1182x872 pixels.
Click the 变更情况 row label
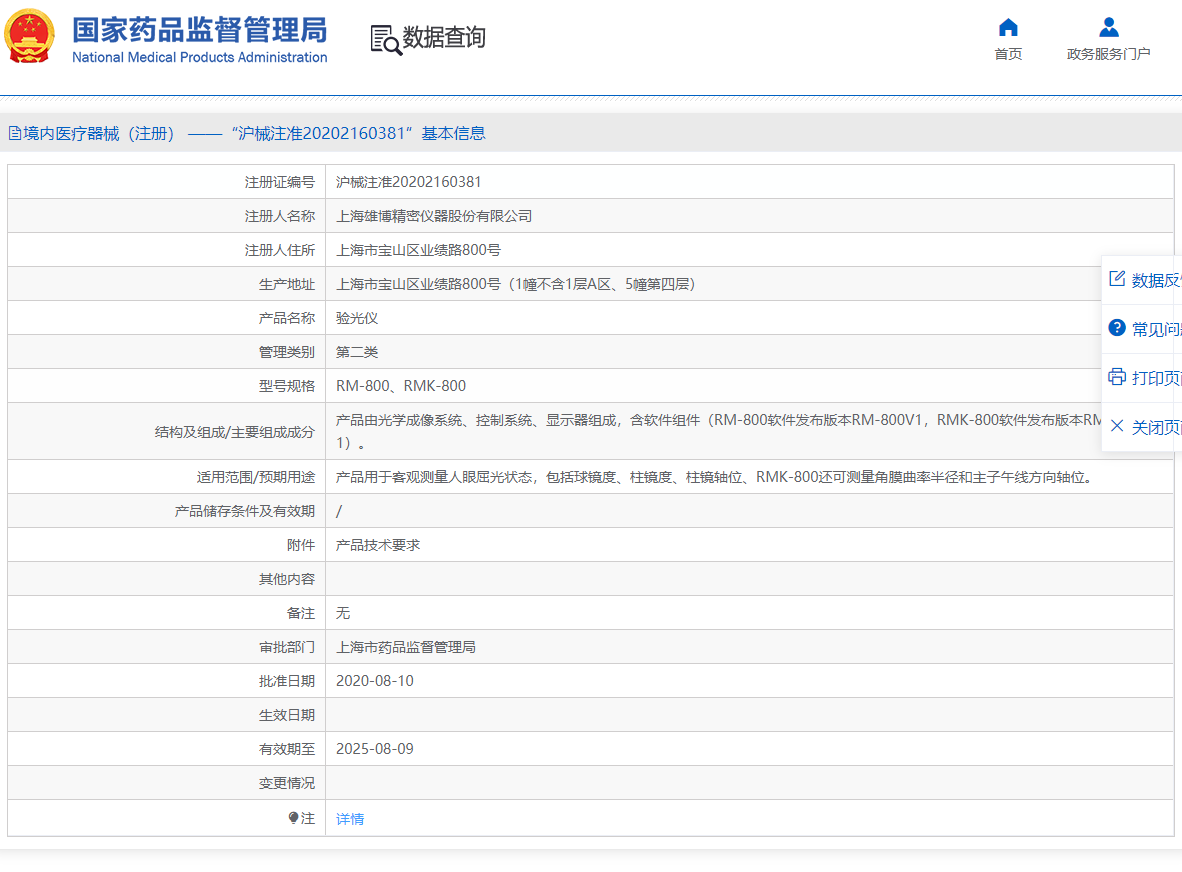(x=286, y=783)
